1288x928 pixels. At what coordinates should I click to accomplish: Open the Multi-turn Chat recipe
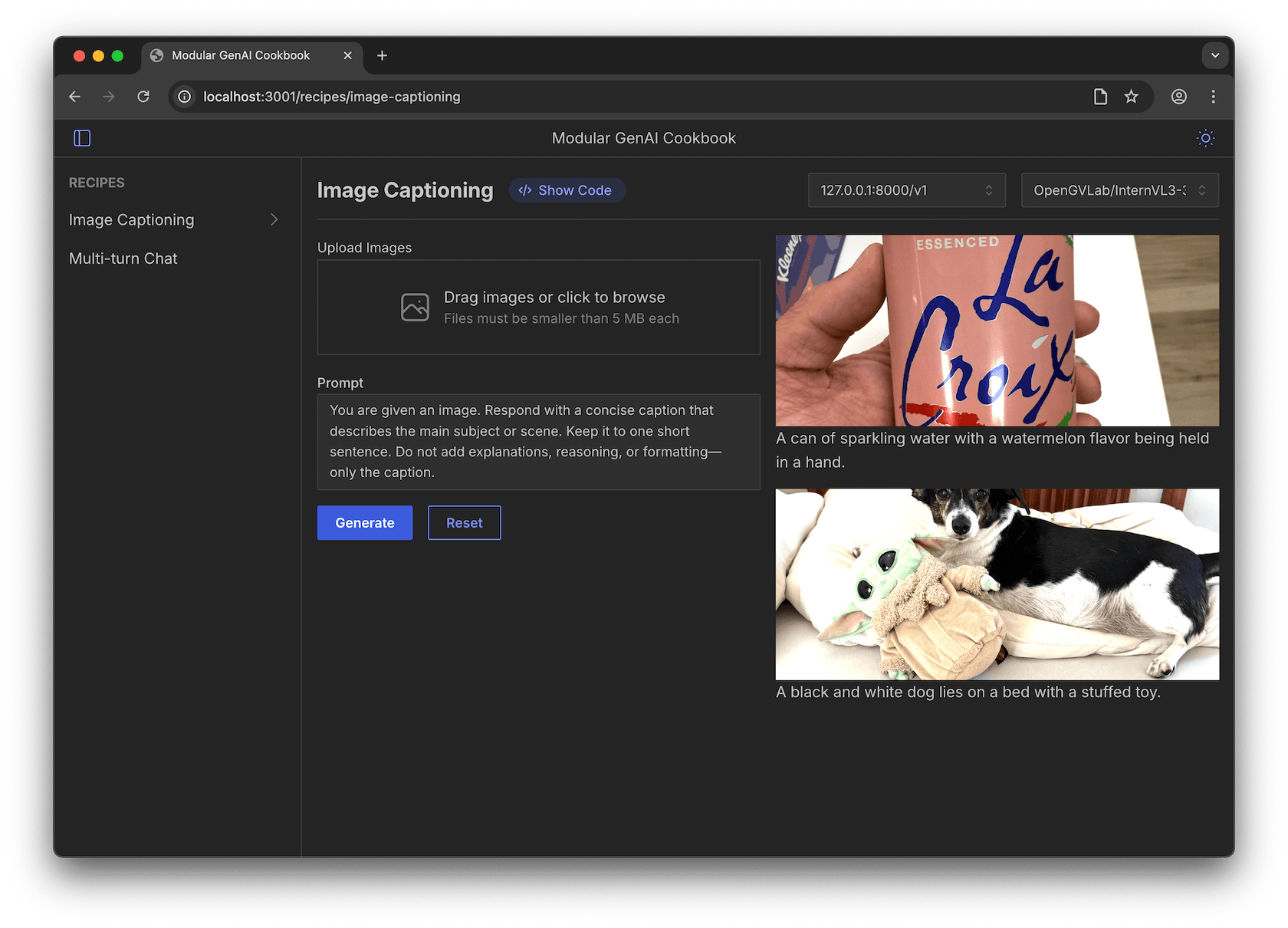123,258
